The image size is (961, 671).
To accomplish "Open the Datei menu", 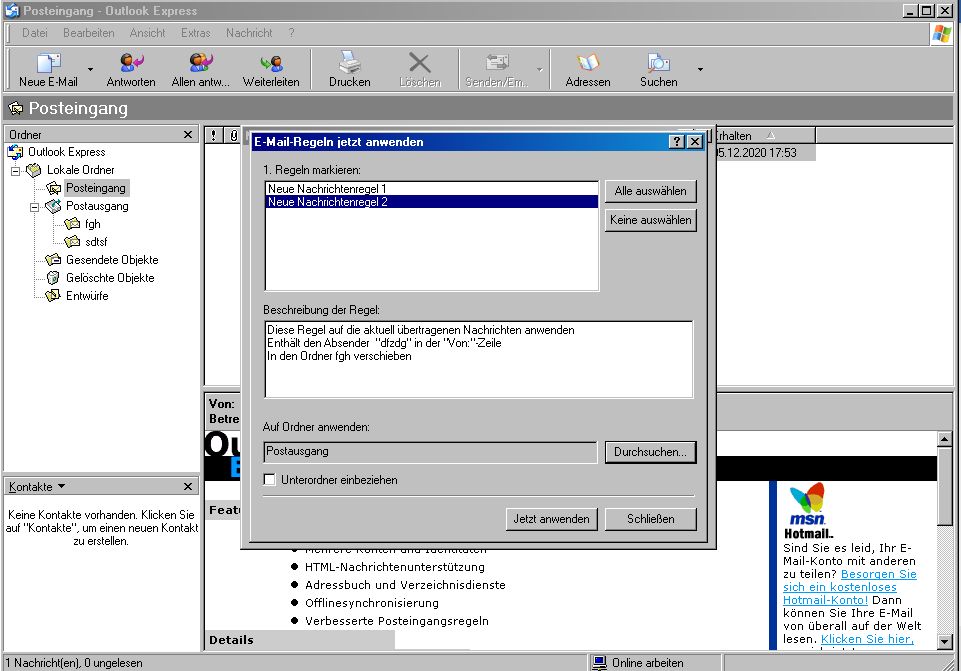I will click(x=34, y=32).
